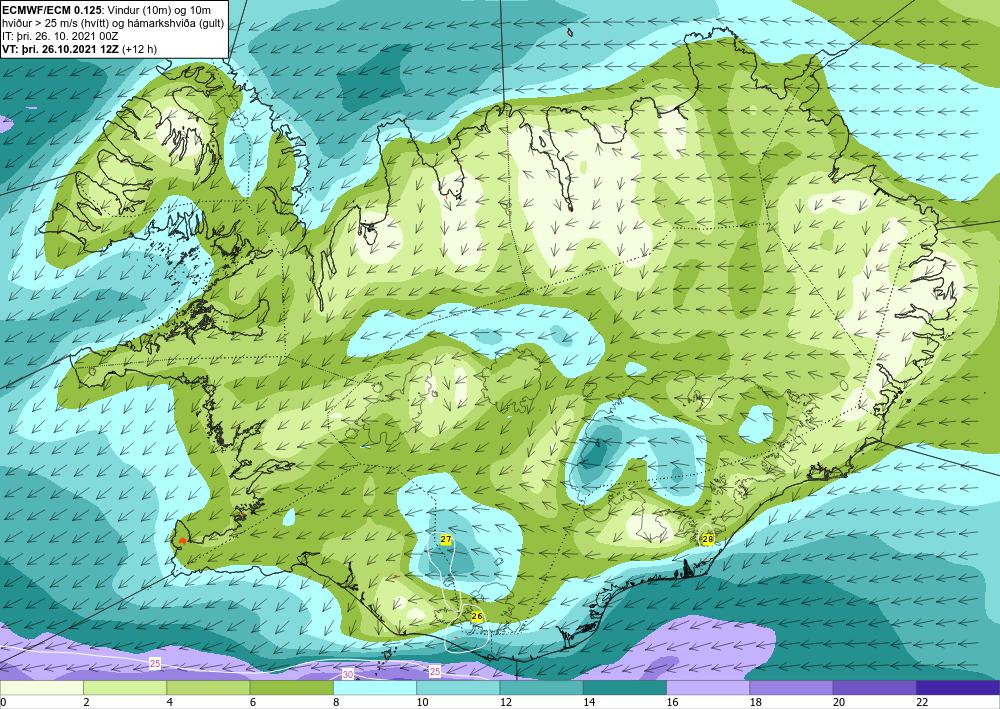
Task: Pick the 10–12 m/s aqua legend swatch
Action: [459, 688]
